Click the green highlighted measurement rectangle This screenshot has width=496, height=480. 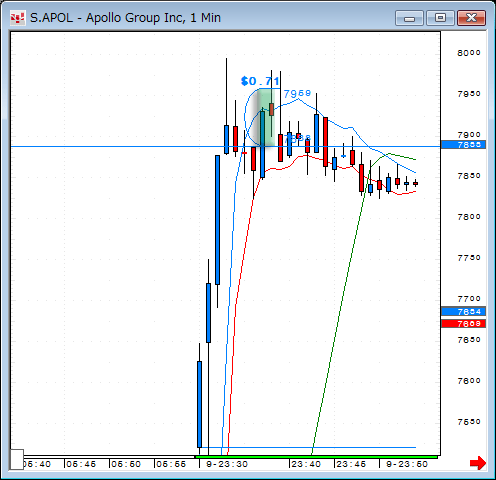[266, 117]
